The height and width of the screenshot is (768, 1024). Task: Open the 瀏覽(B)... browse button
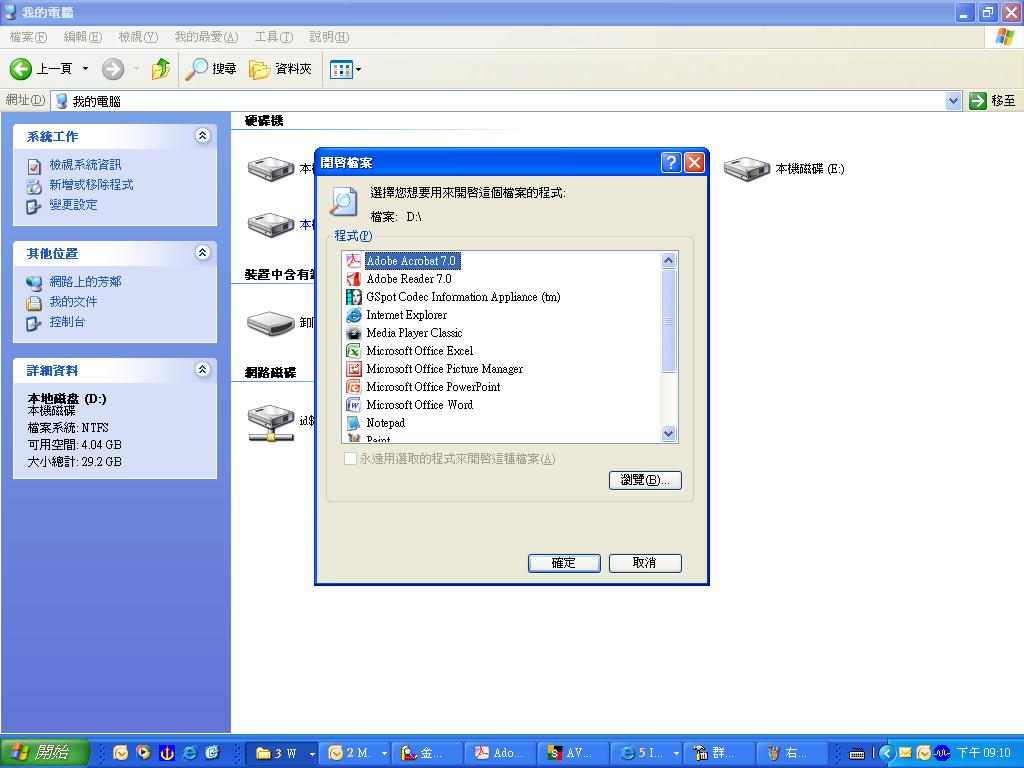[645, 480]
